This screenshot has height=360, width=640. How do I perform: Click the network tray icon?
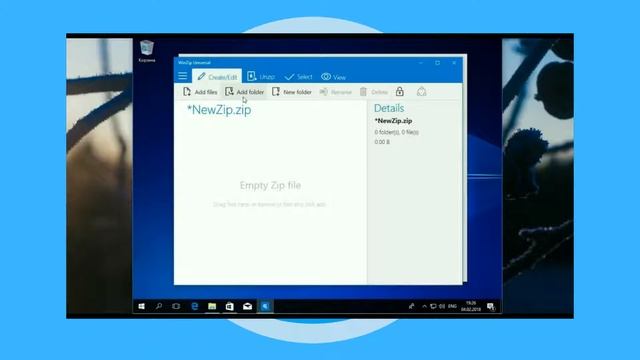tap(433, 306)
